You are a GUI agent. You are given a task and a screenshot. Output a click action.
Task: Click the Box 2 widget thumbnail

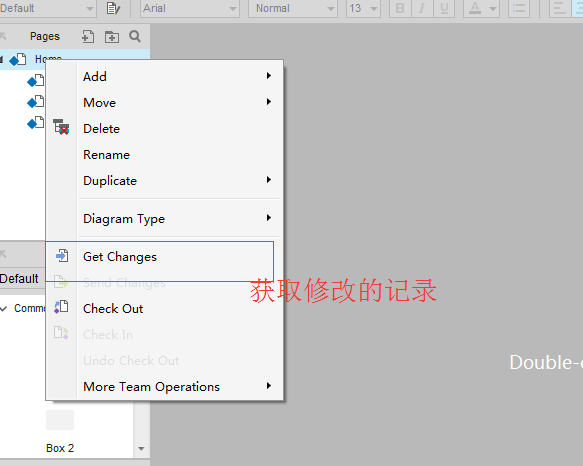pyautogui.click(x=60, y=420)
